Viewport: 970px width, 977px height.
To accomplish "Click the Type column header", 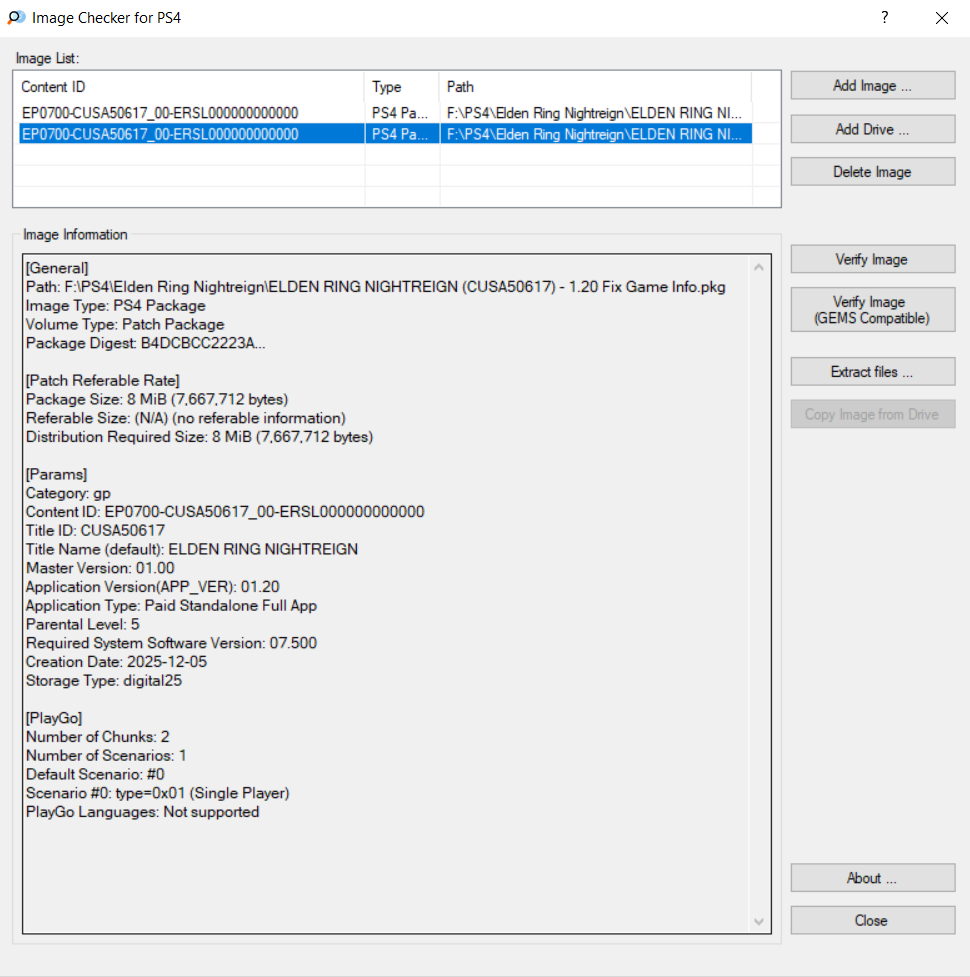I will point(401,87).
